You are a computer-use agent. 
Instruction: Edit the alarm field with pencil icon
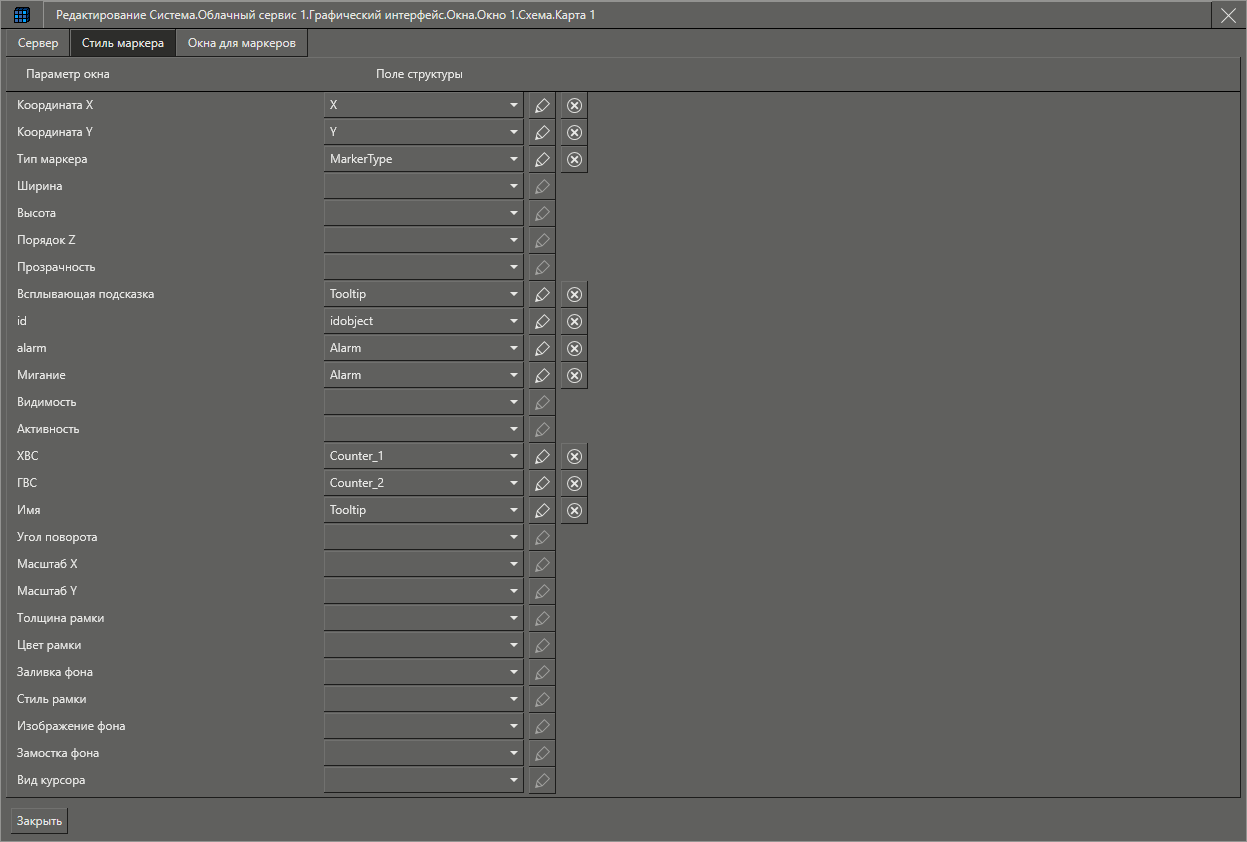pos(541,348)
